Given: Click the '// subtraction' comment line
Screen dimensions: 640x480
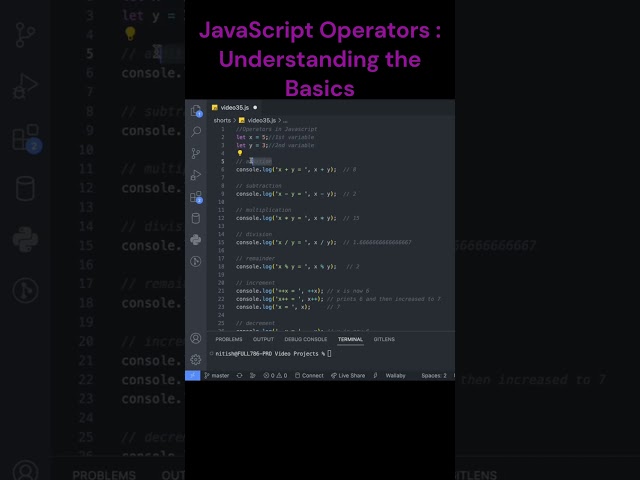Looking at the screenshot, I should [x=258, y=186].
